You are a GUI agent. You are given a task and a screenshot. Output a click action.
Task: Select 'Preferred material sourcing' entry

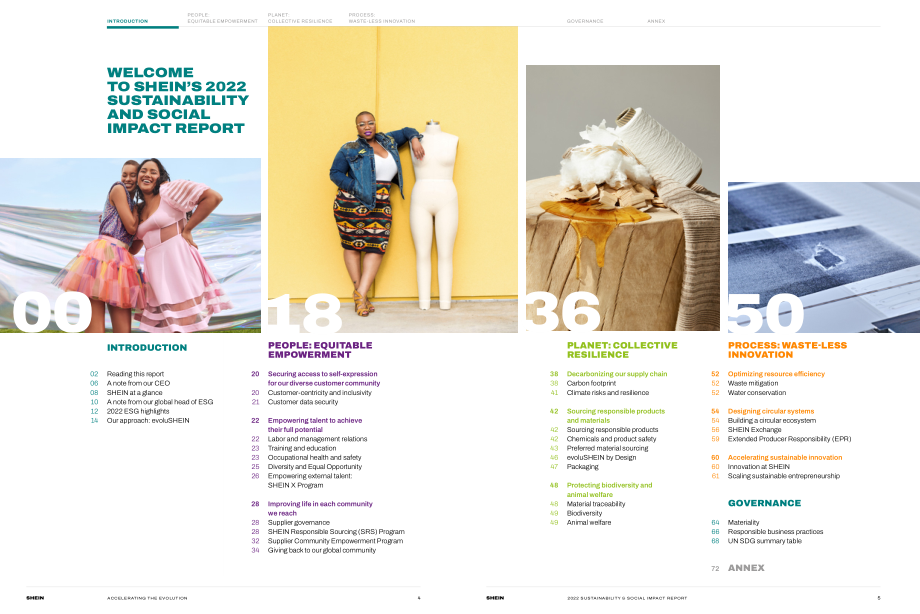pyautogui.click(x=607, y=448)
